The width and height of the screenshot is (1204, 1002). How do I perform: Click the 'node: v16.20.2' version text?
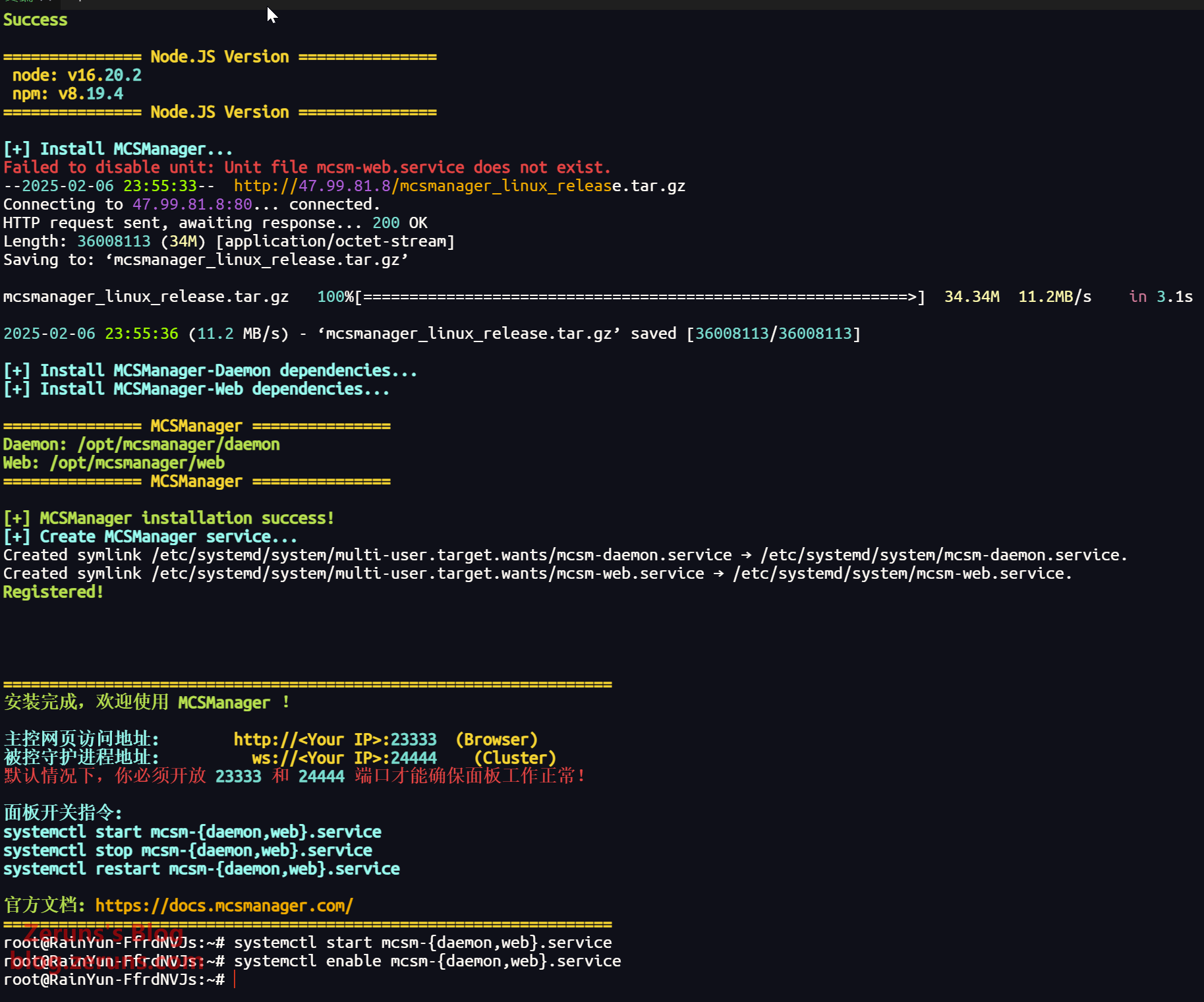point(77,75)
